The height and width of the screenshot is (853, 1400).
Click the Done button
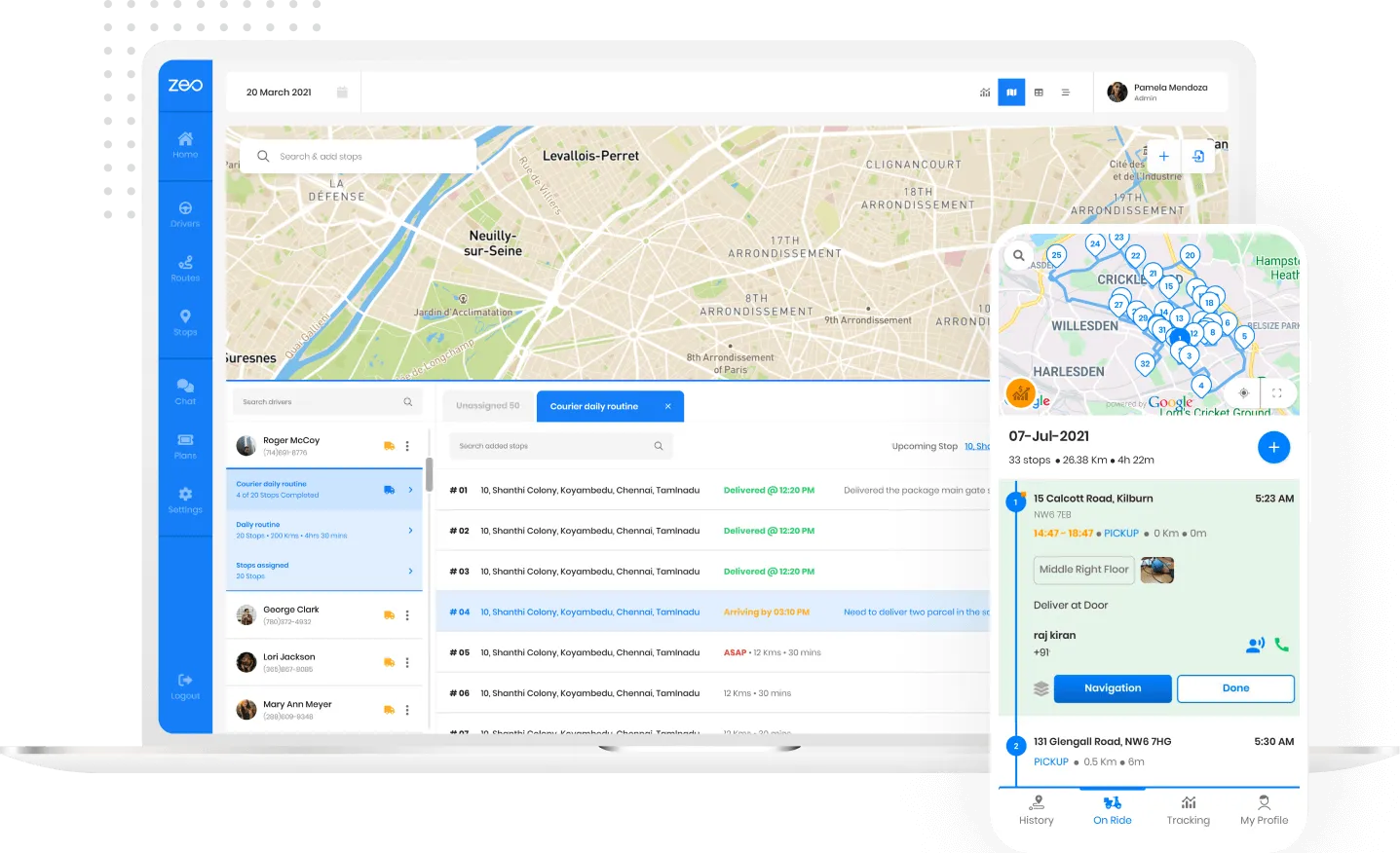point(1235,688)
